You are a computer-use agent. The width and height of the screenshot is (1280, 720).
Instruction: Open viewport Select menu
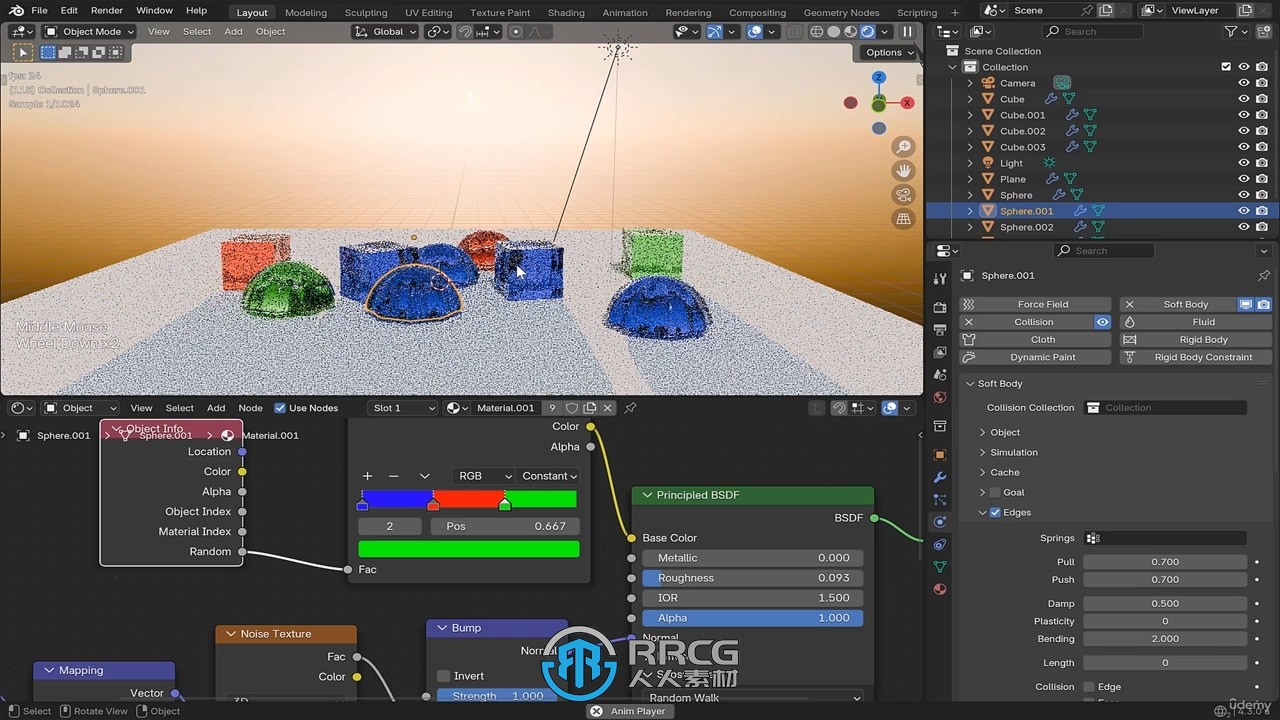pos(197,31)
